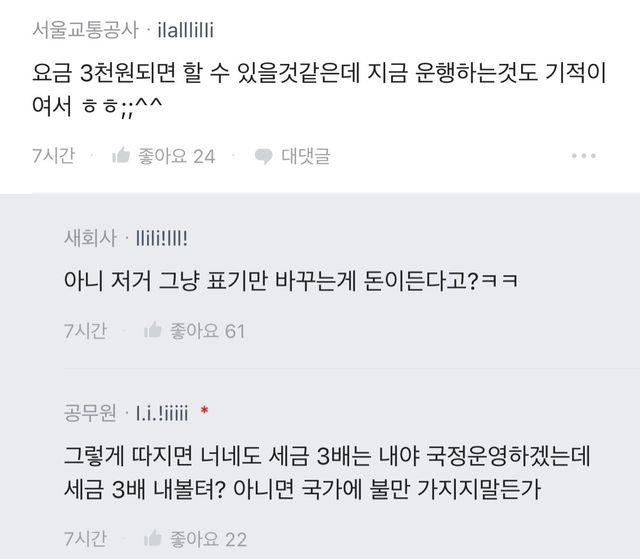Open the 새회사 company label
The height and width of the screenshot is (559, 640).
(x=89, y=237)
